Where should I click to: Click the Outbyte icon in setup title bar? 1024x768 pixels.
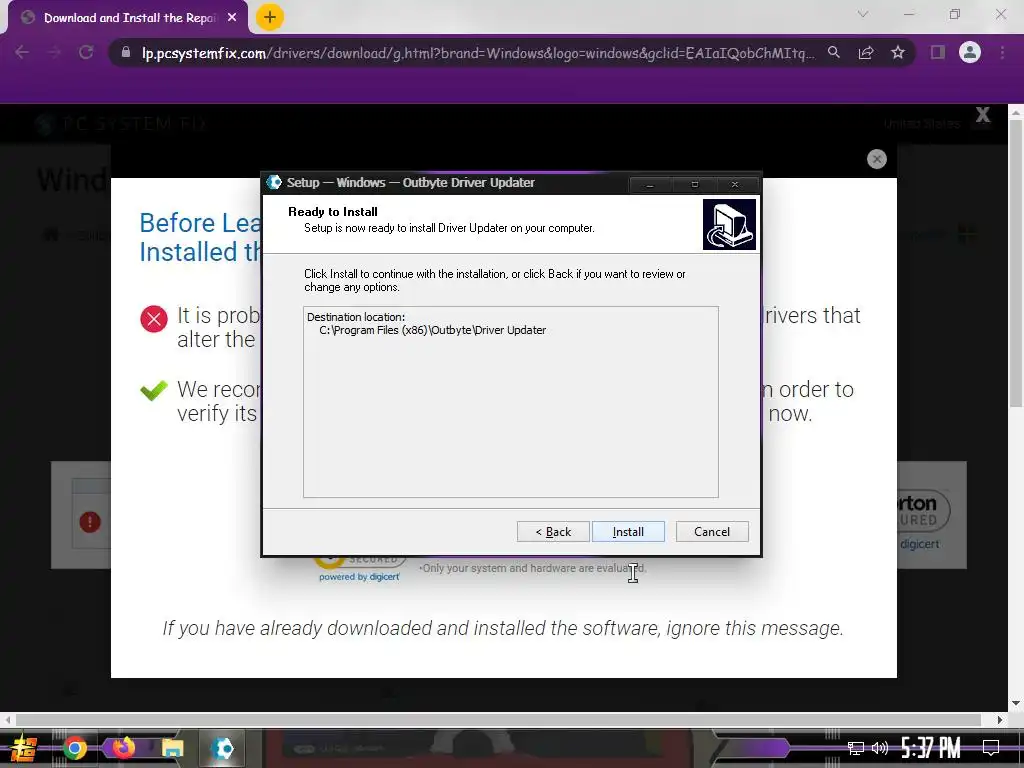(274, 183)
